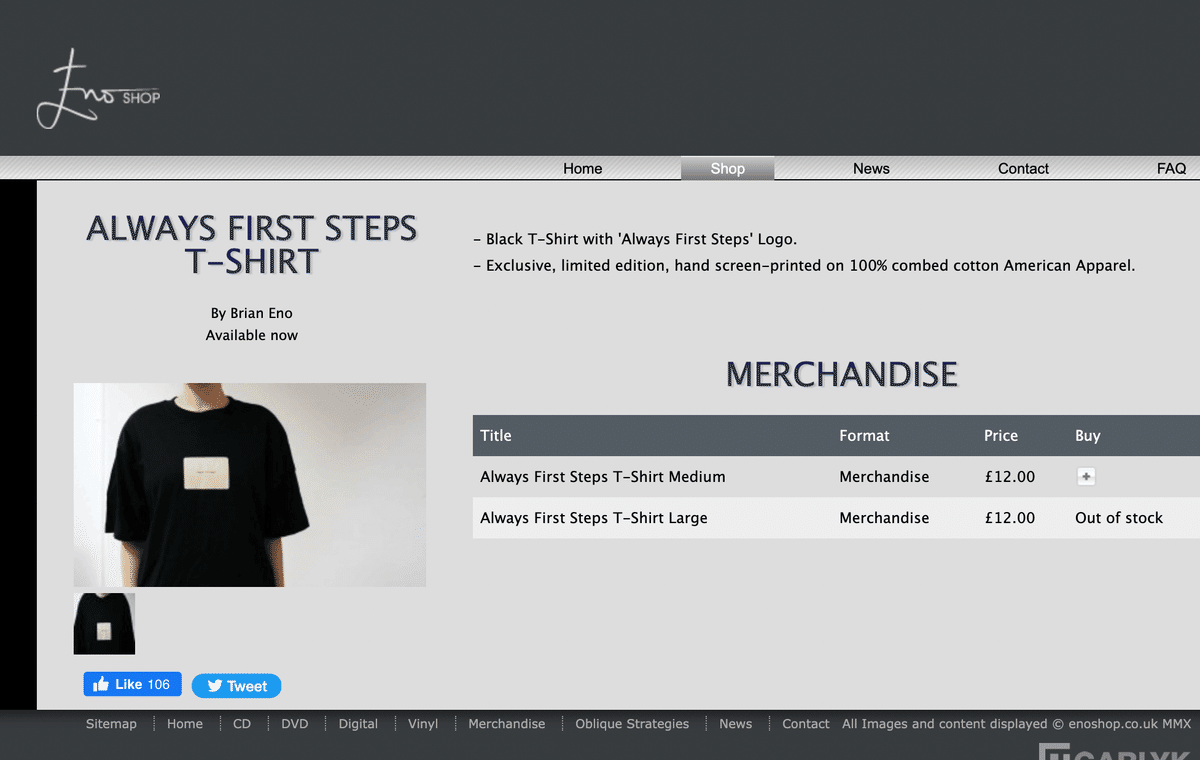Screen dimensions: 1200x760
Task: Click the Eno Shop signature logo
Action: pyautogui.click(x=98, y=89)
